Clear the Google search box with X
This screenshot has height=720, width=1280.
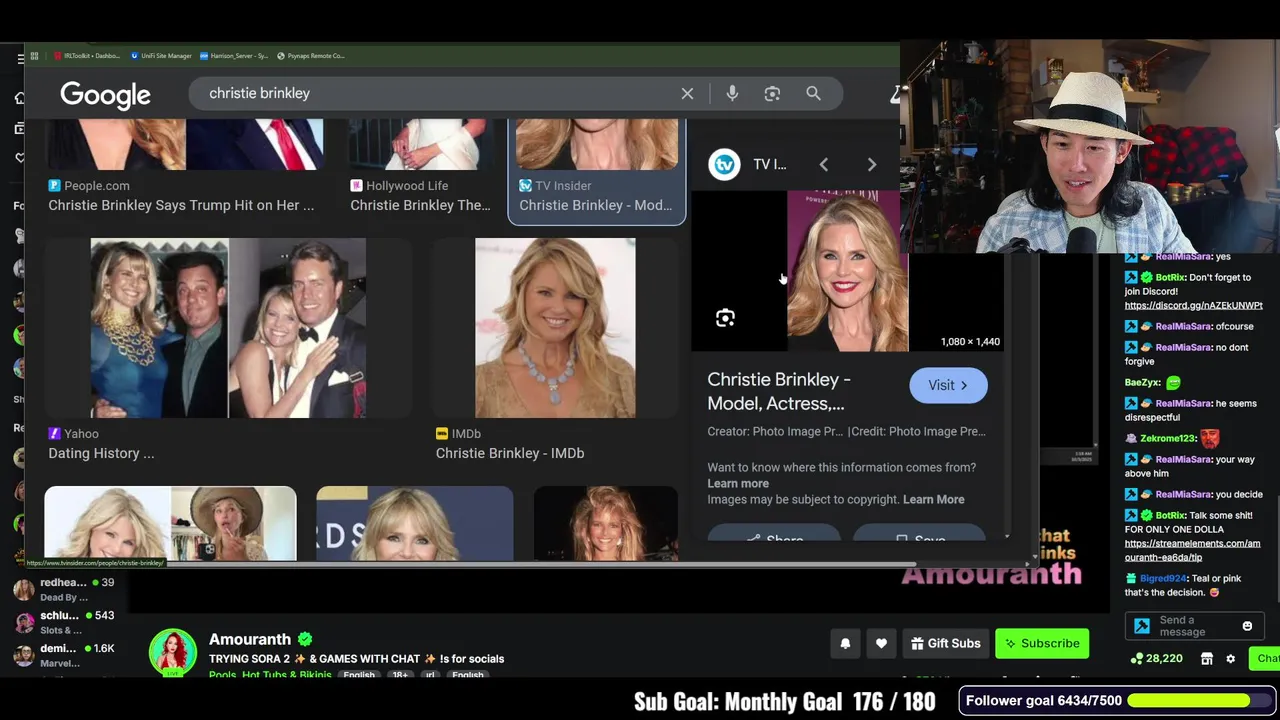coord(687,93)
